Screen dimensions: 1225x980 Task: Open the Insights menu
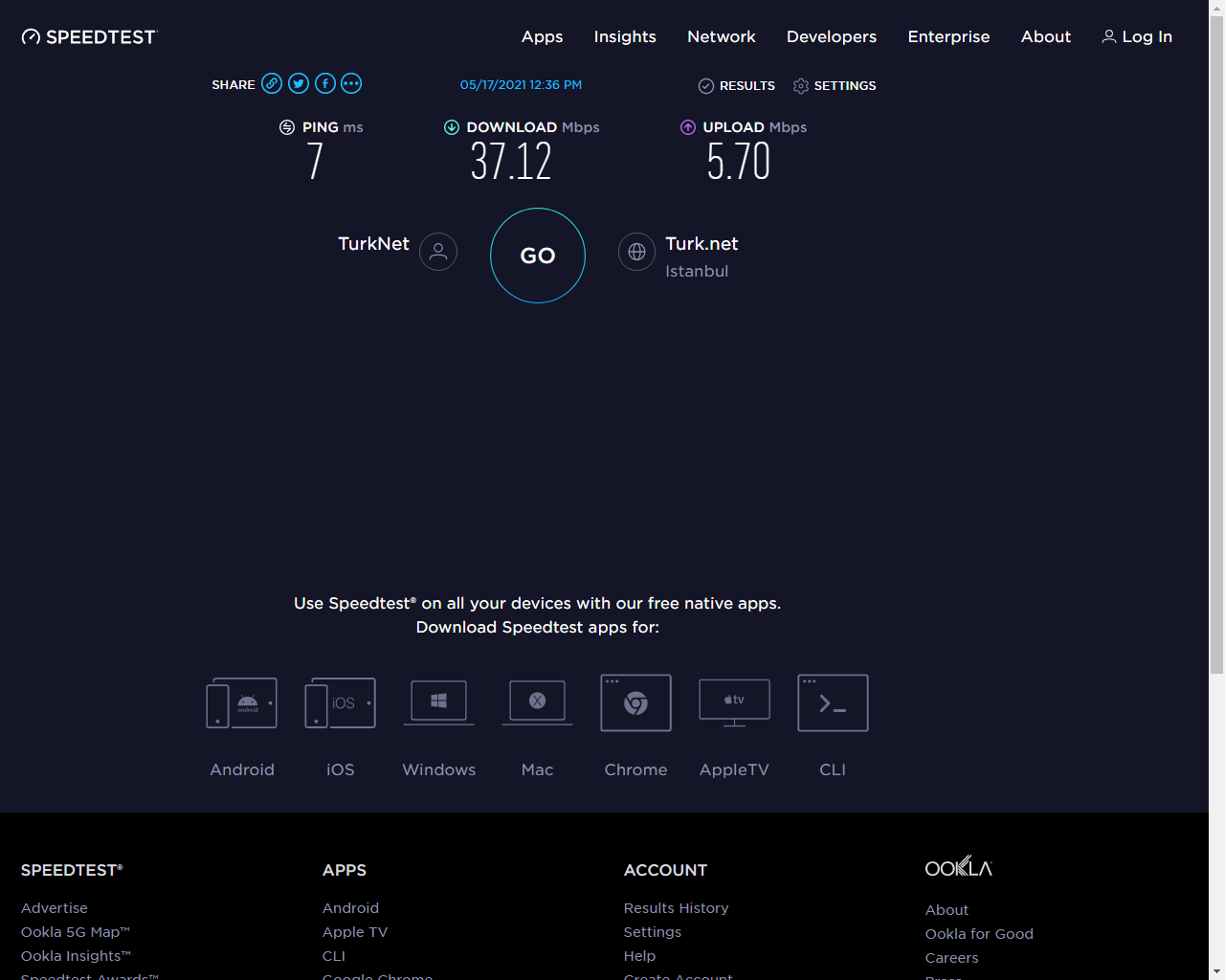(x=625, y=36)
